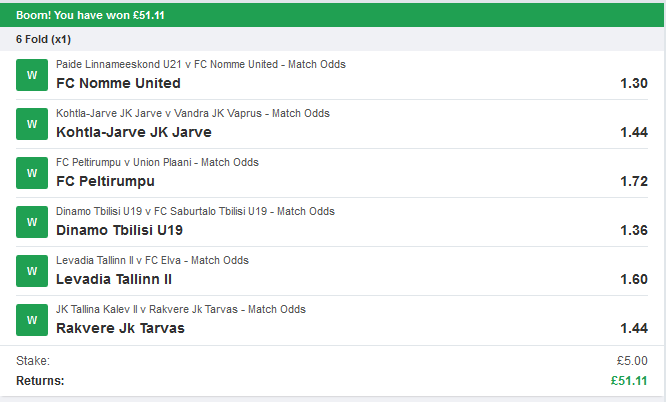Click the Dinamo Tbilisi U19 selection
Screen dimensions: 666x402
click(120, 230)
